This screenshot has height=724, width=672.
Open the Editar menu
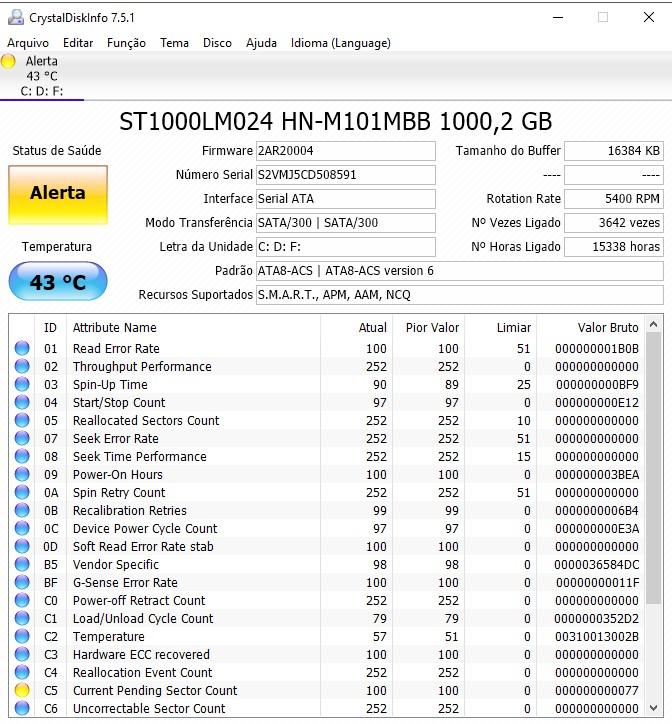(78, 43)
